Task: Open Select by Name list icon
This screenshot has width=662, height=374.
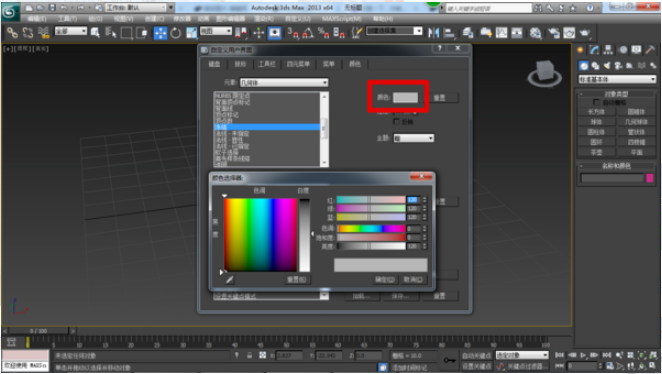Action: click(x=111, y=33)
